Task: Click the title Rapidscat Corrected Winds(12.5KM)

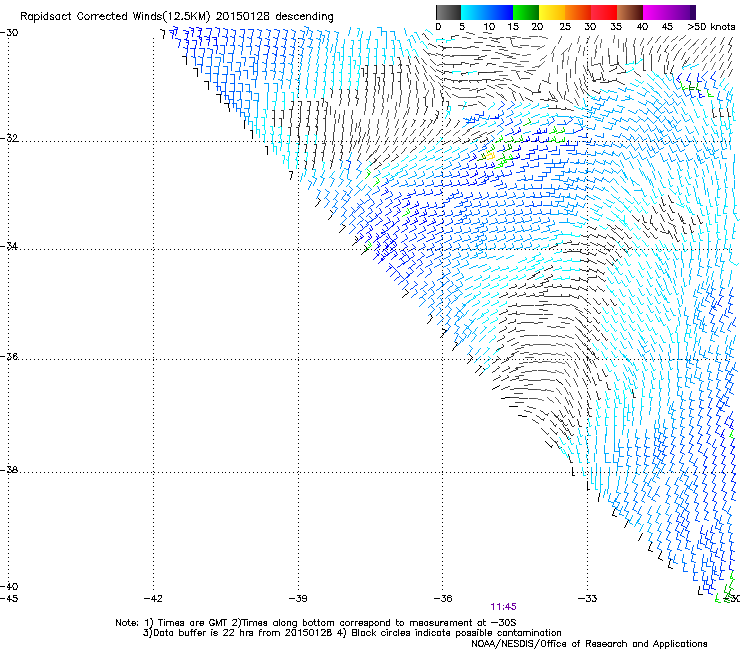Action: point(115,17)
